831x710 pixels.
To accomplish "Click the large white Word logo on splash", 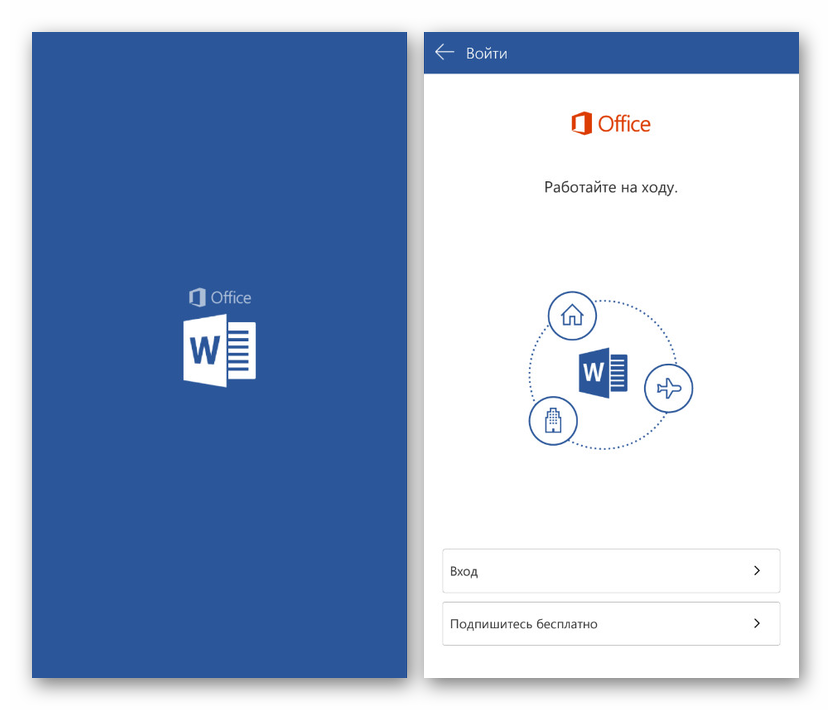I will pyautogui.click(x=219, y=350).
